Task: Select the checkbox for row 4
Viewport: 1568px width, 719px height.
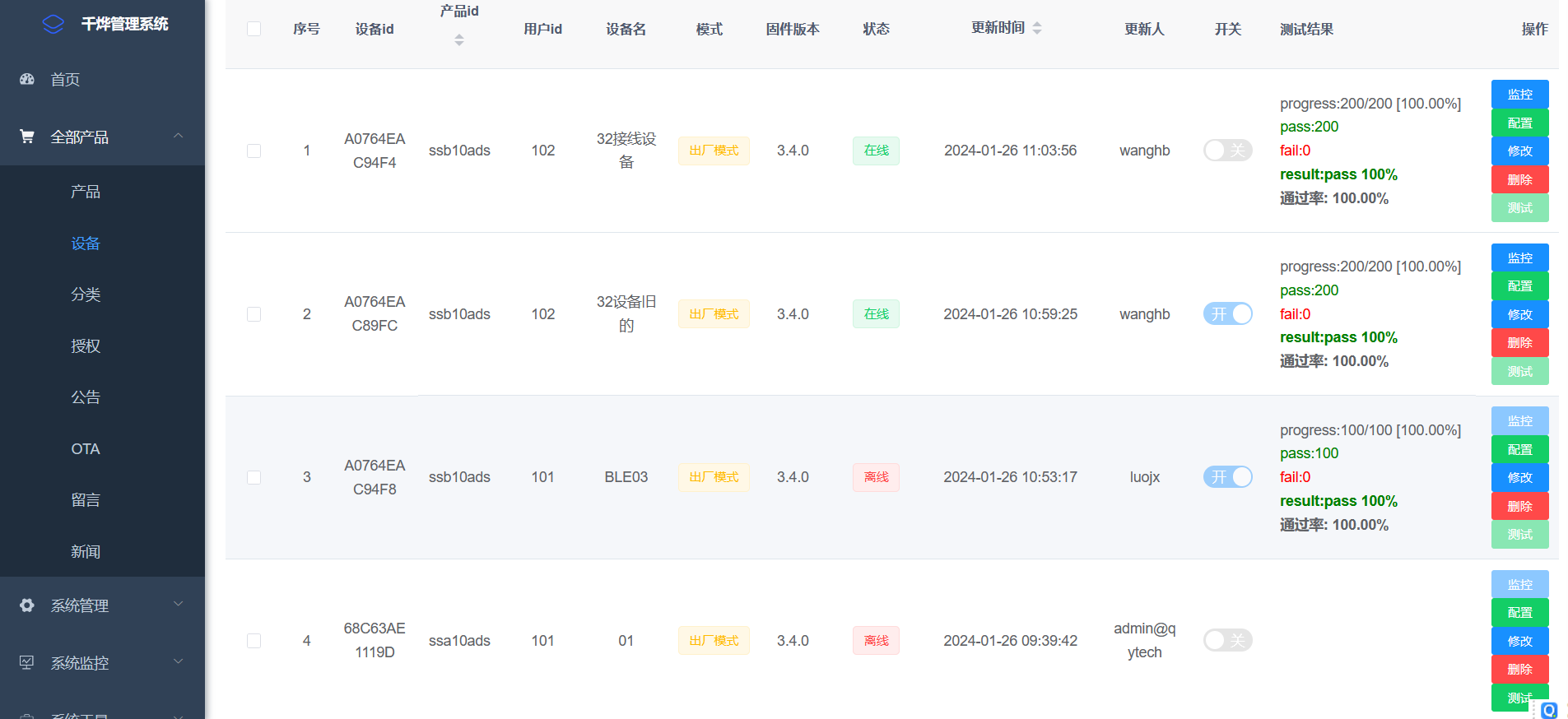Action: pyautogui.click(x=254, y=641)
